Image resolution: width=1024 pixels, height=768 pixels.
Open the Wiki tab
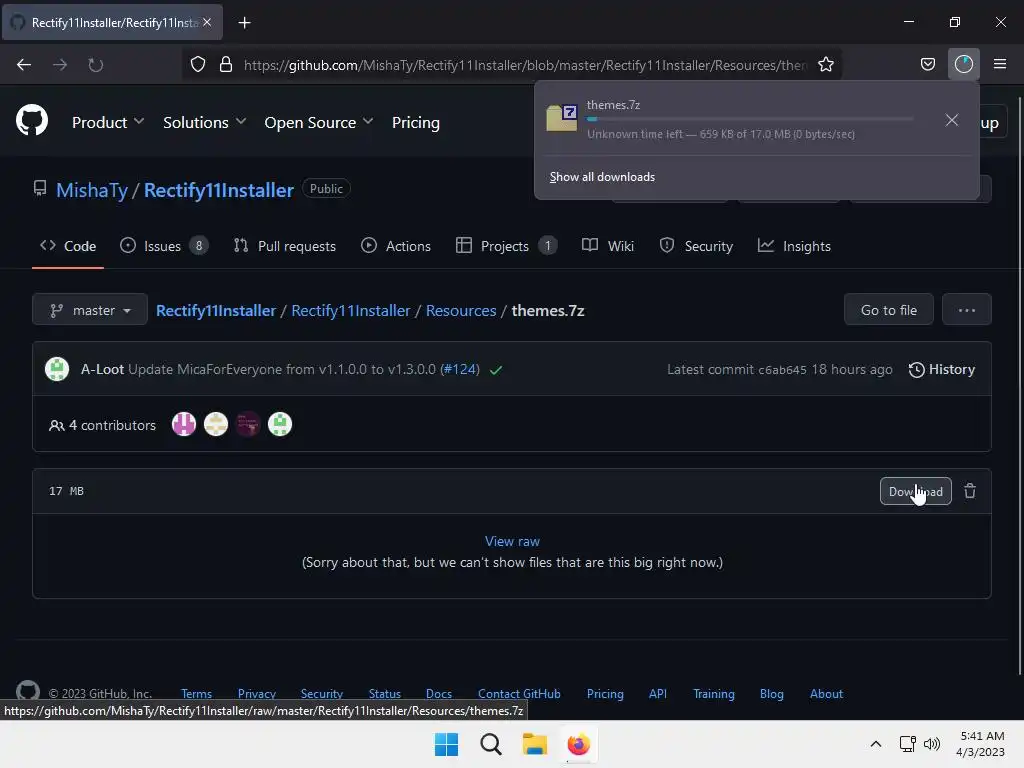(x=607, y=246)
